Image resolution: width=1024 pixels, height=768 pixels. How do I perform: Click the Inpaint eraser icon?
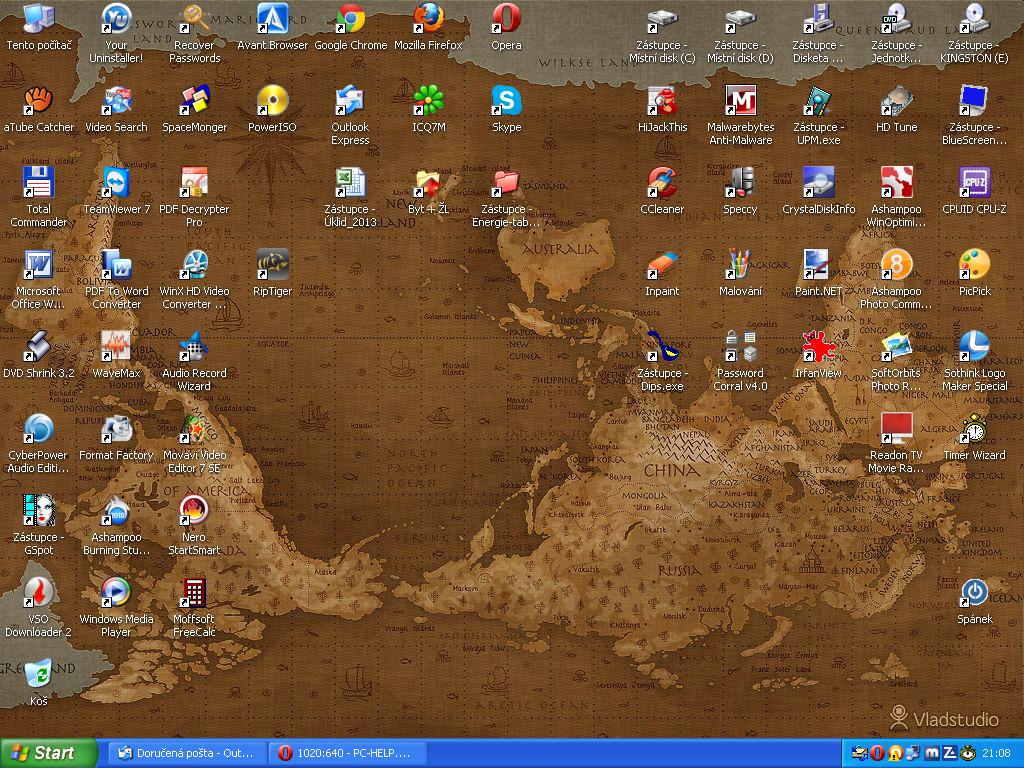click(662, 264)
